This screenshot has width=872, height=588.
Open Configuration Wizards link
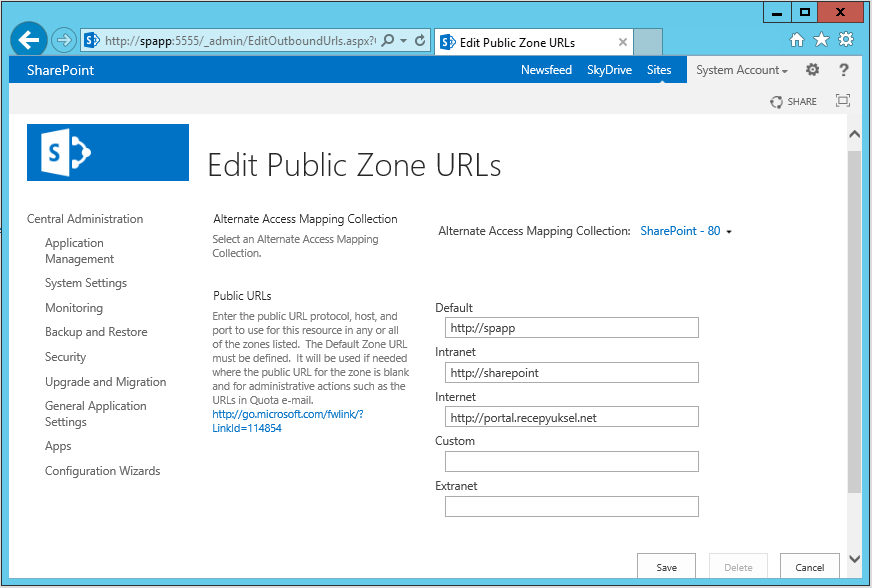pos(102,471)
